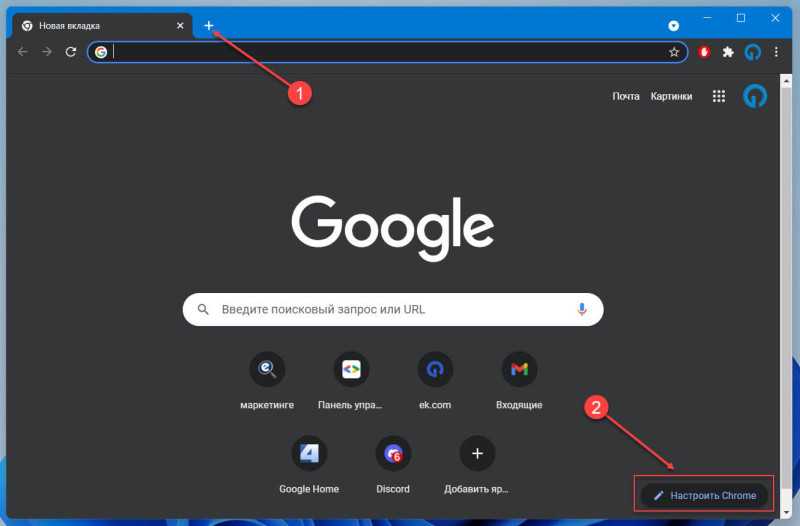The width and height of the screenshot is (800, 526).
Task: Open the tab search dropdown in title bar
Action: pos(673,26)
